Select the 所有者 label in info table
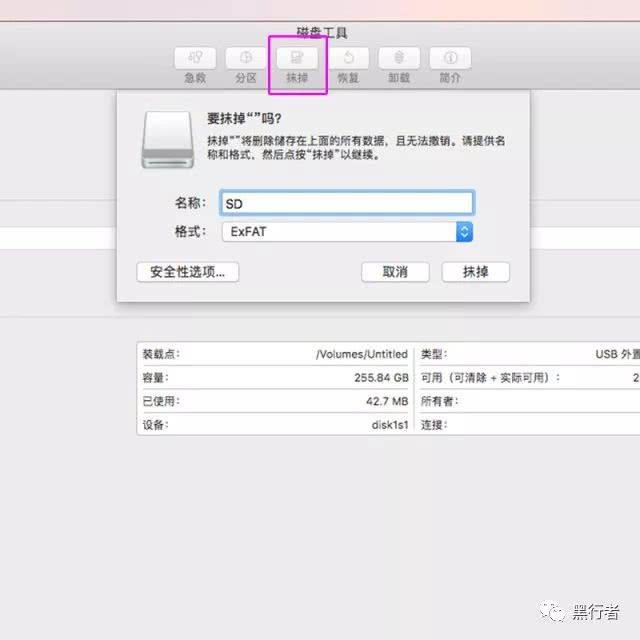This screenshot has width=640, height=640. 440,401
